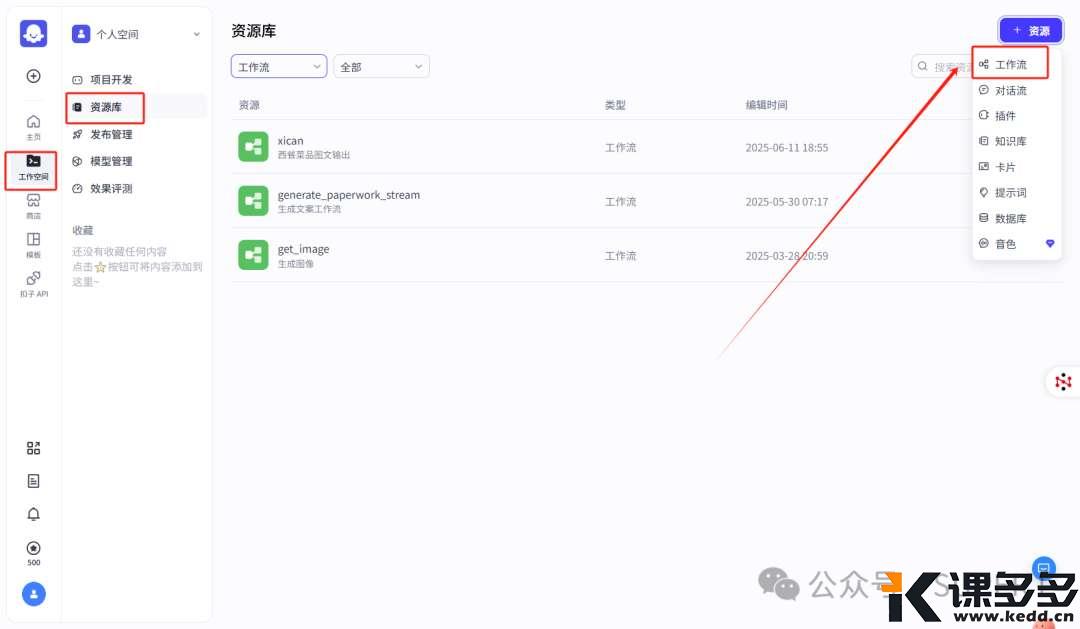Click the Coze logo at sidebar top

pos(33,32)
